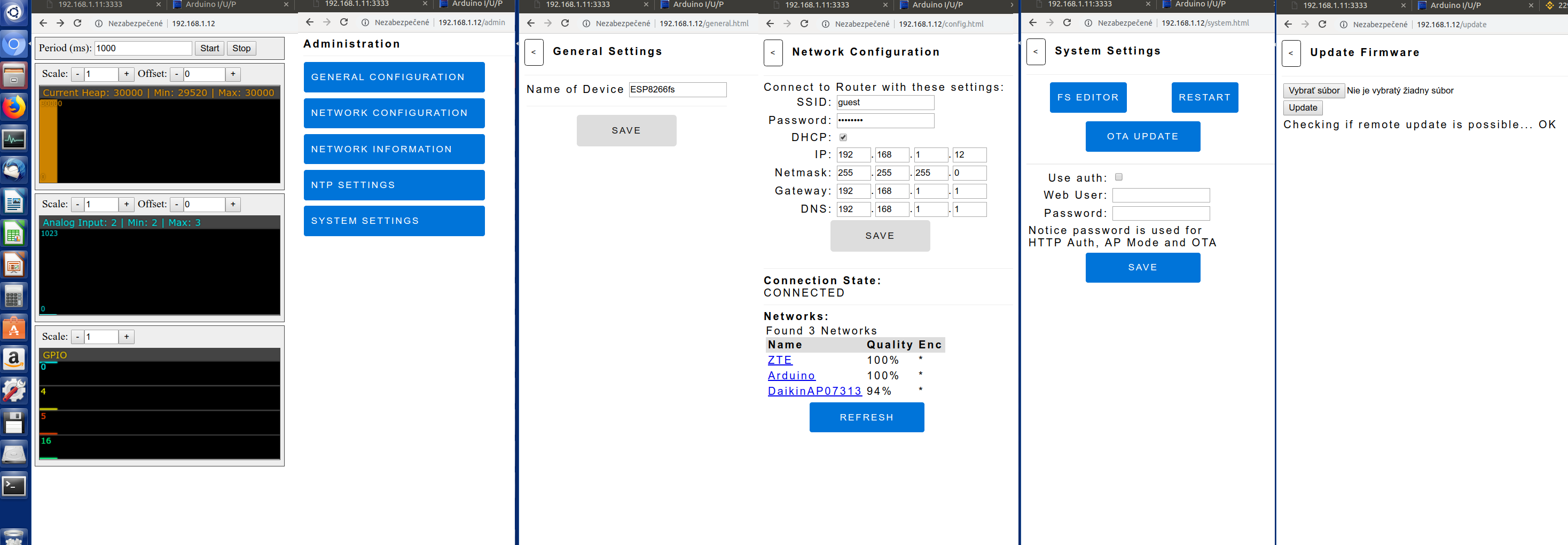The image size is (1568, 545).
Task: Reload the config.html browser window
Action: tap(804, 24)
